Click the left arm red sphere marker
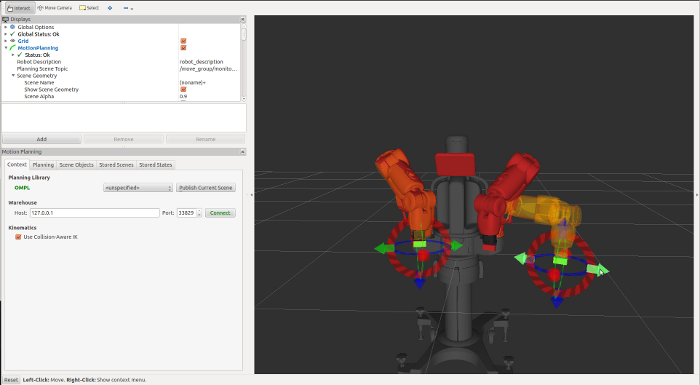700x385 pixels. point(423,255)
